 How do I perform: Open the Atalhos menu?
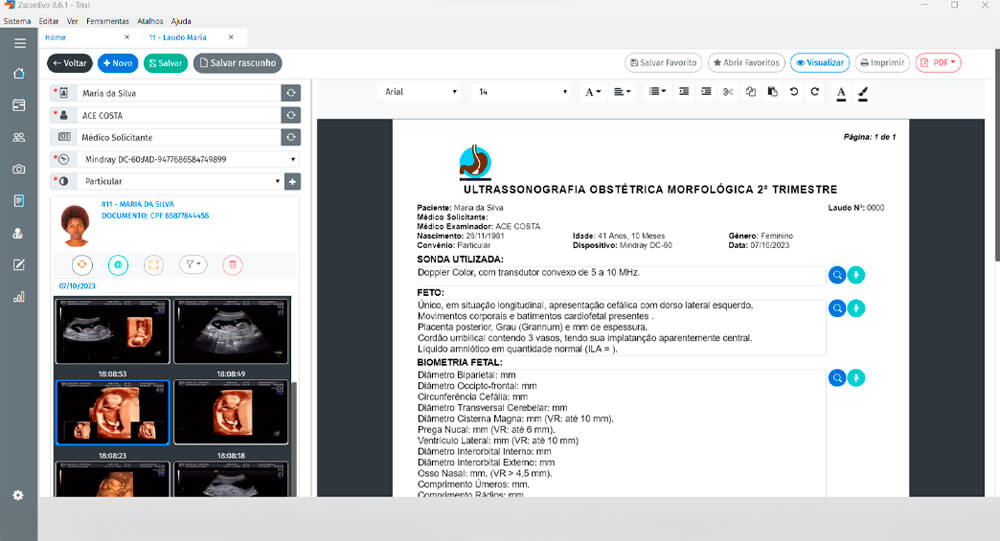[151, 21]
